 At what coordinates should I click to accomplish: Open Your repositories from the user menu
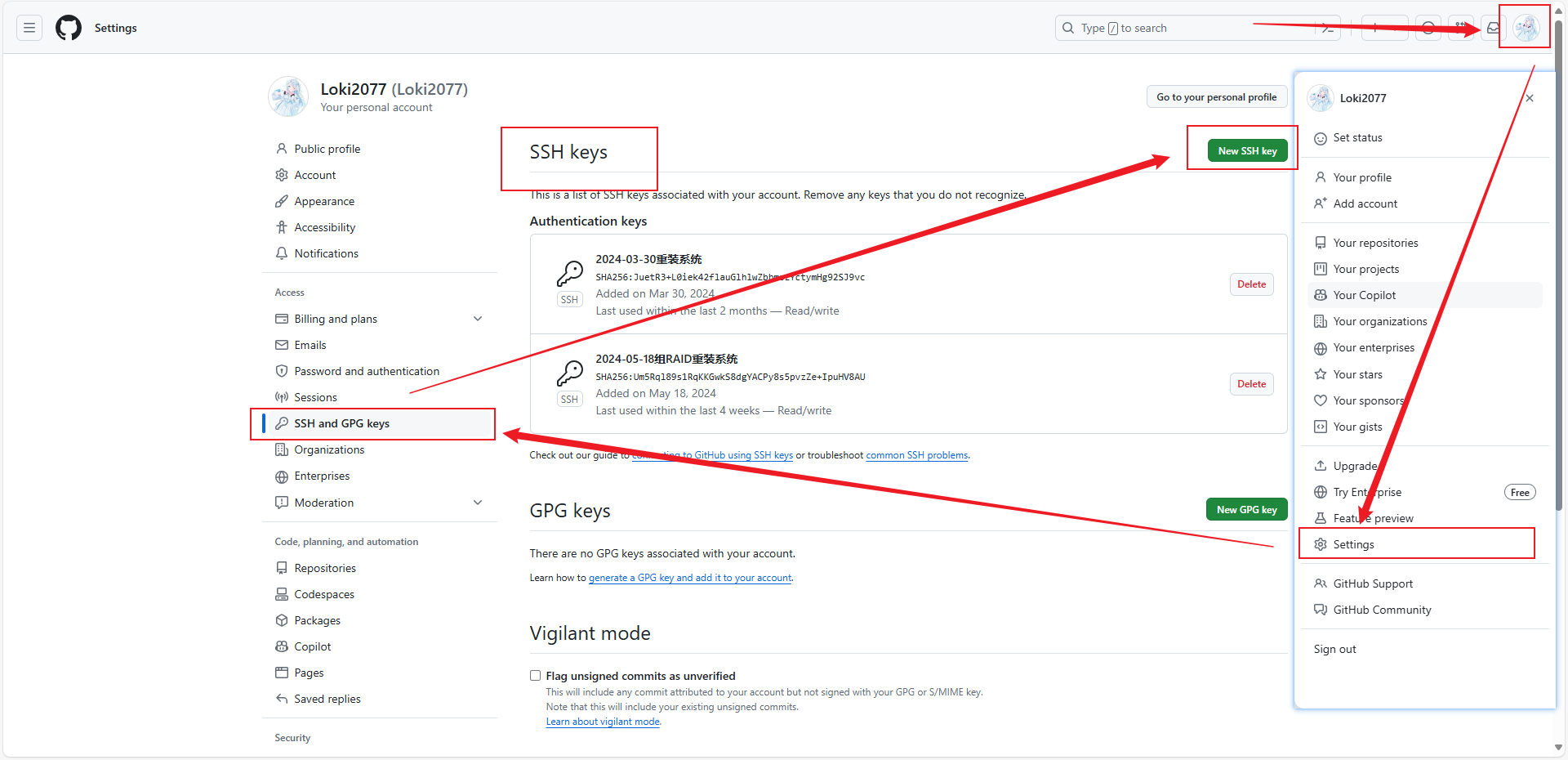coord(1425,243)
